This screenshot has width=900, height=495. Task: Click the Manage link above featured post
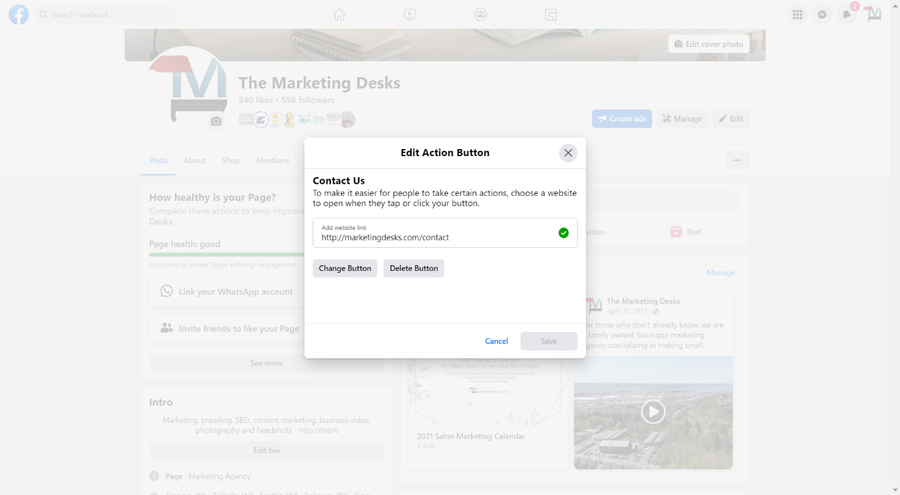coord(721,272)
